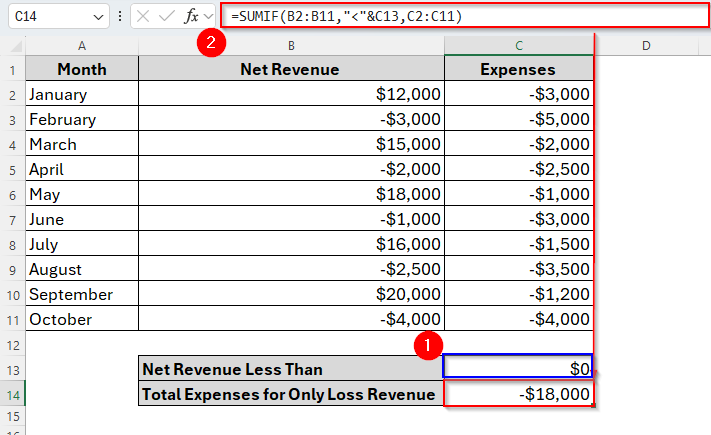Select column B header
This screenshot has height=435, width=711.
click(290, 45)
